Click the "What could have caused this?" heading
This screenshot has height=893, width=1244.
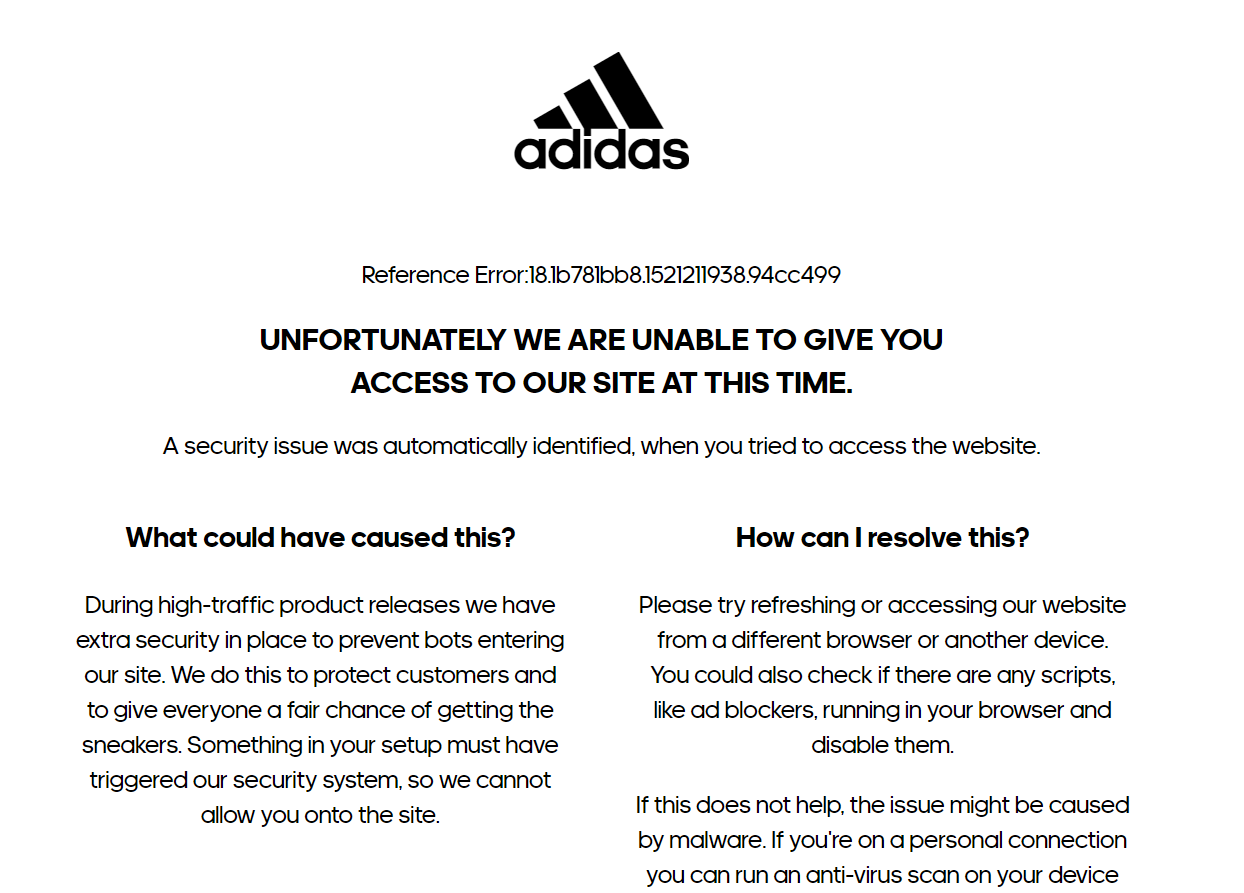[320, 538]
